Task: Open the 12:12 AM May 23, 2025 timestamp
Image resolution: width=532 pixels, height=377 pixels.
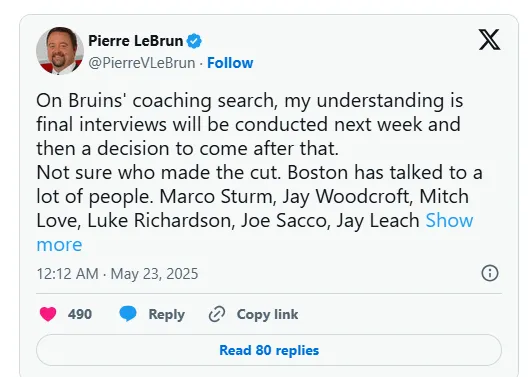Action: (117, 274)
